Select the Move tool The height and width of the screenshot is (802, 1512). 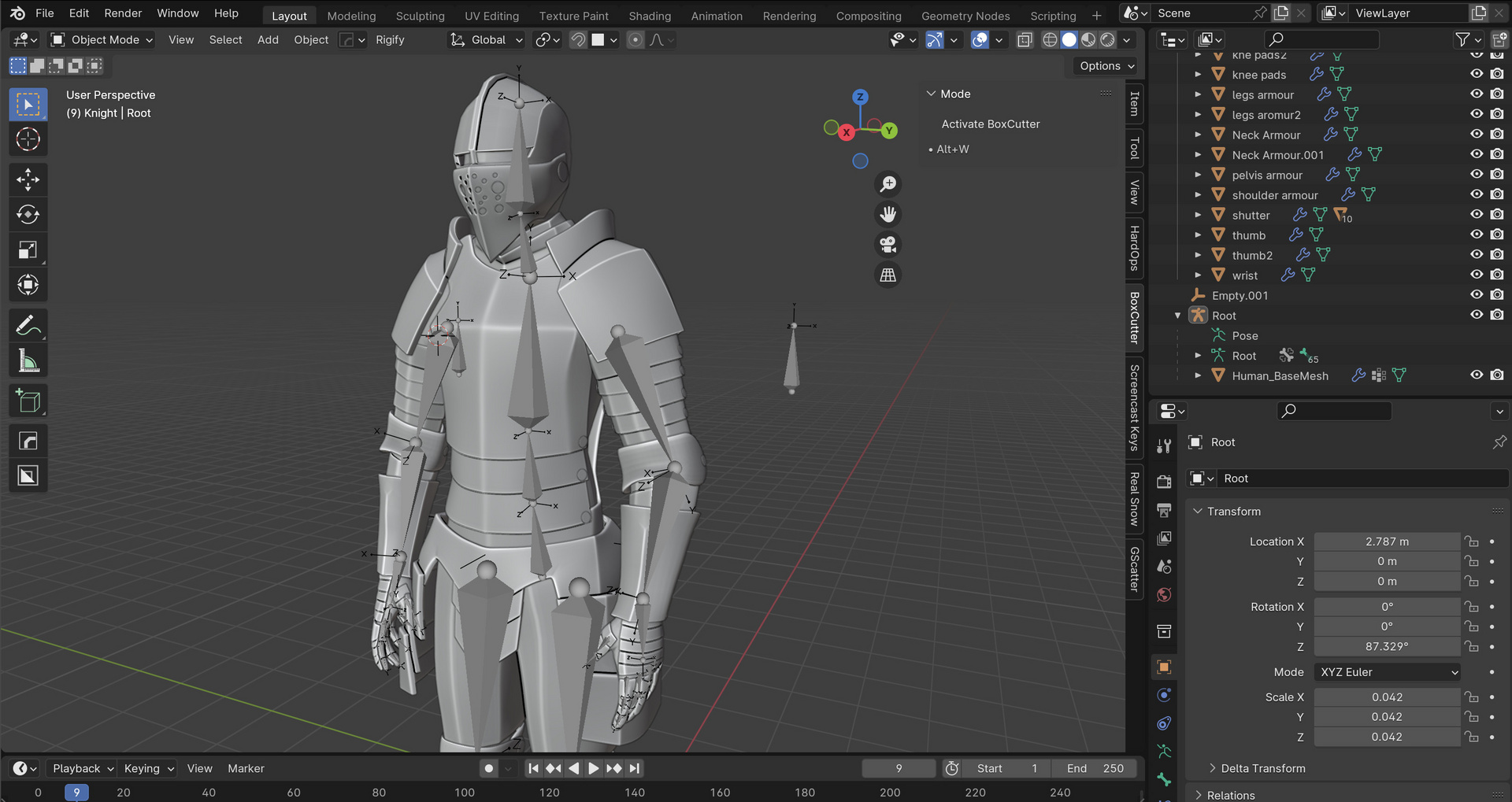(28, 179)
